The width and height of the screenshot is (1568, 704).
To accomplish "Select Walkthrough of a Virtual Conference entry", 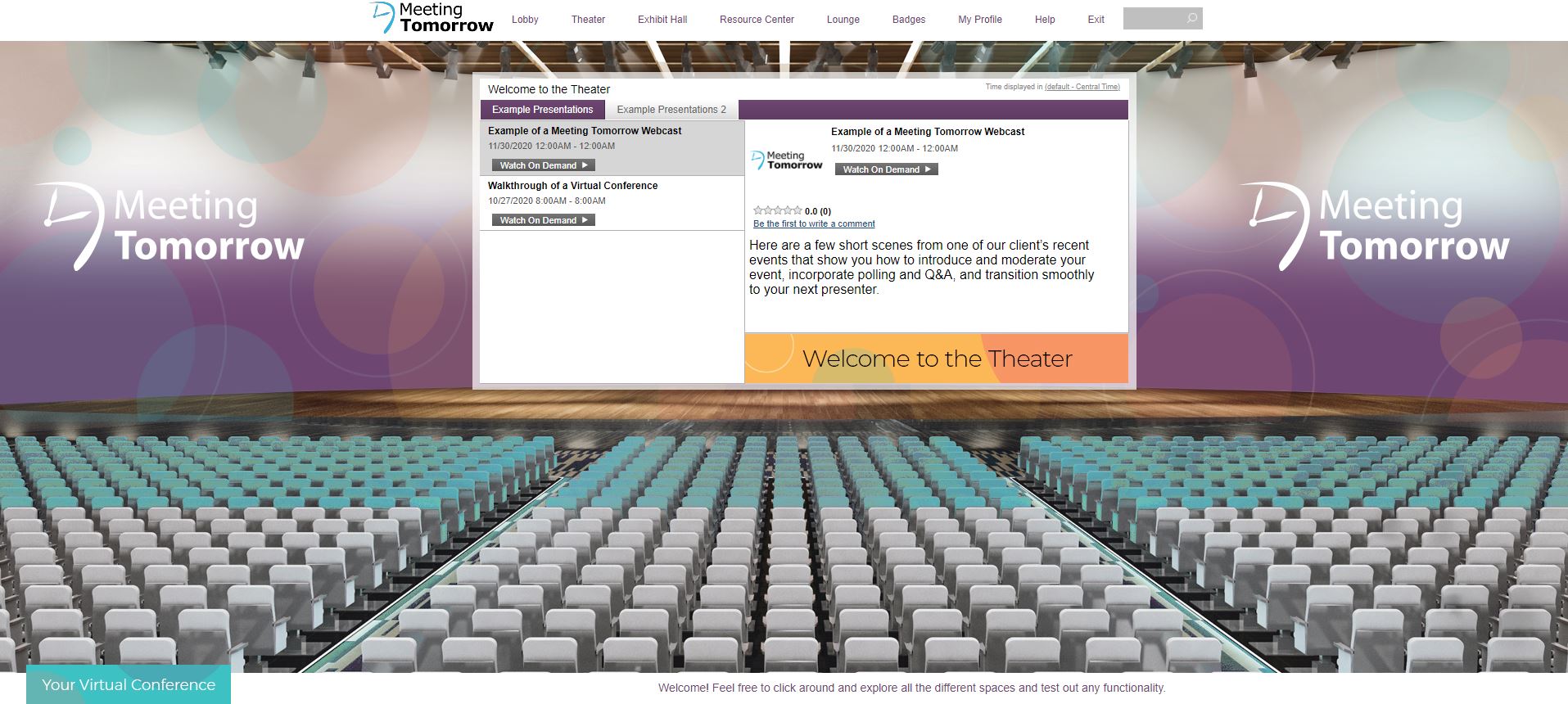I will tap(612, 203).
